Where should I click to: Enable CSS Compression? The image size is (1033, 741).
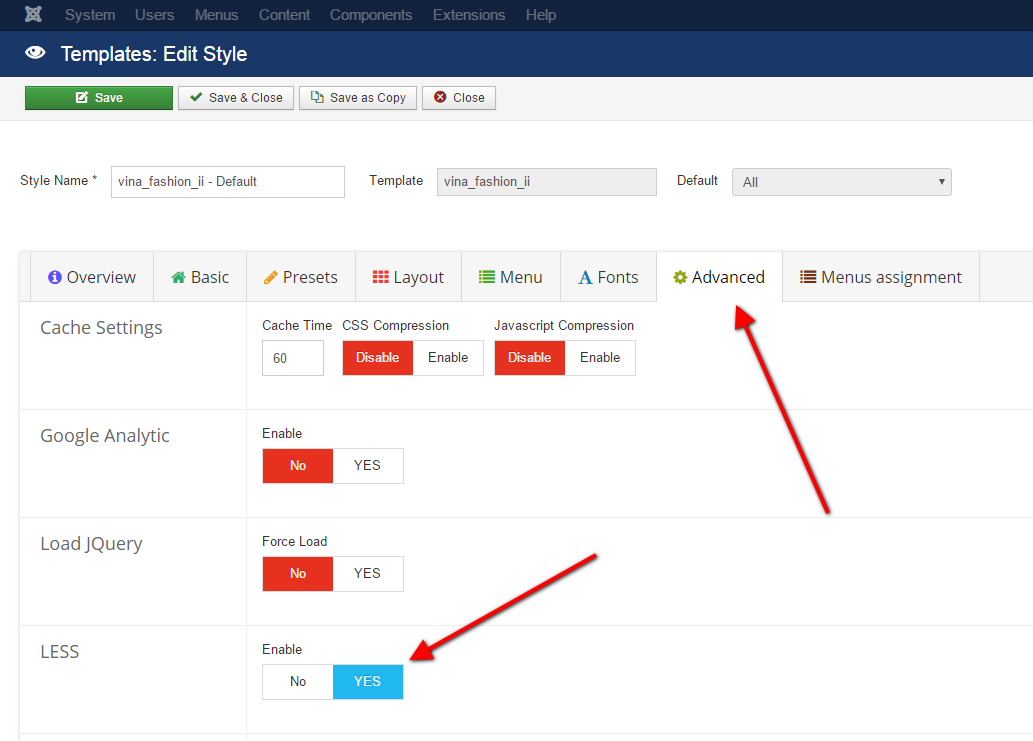click(x=448, y=358)
